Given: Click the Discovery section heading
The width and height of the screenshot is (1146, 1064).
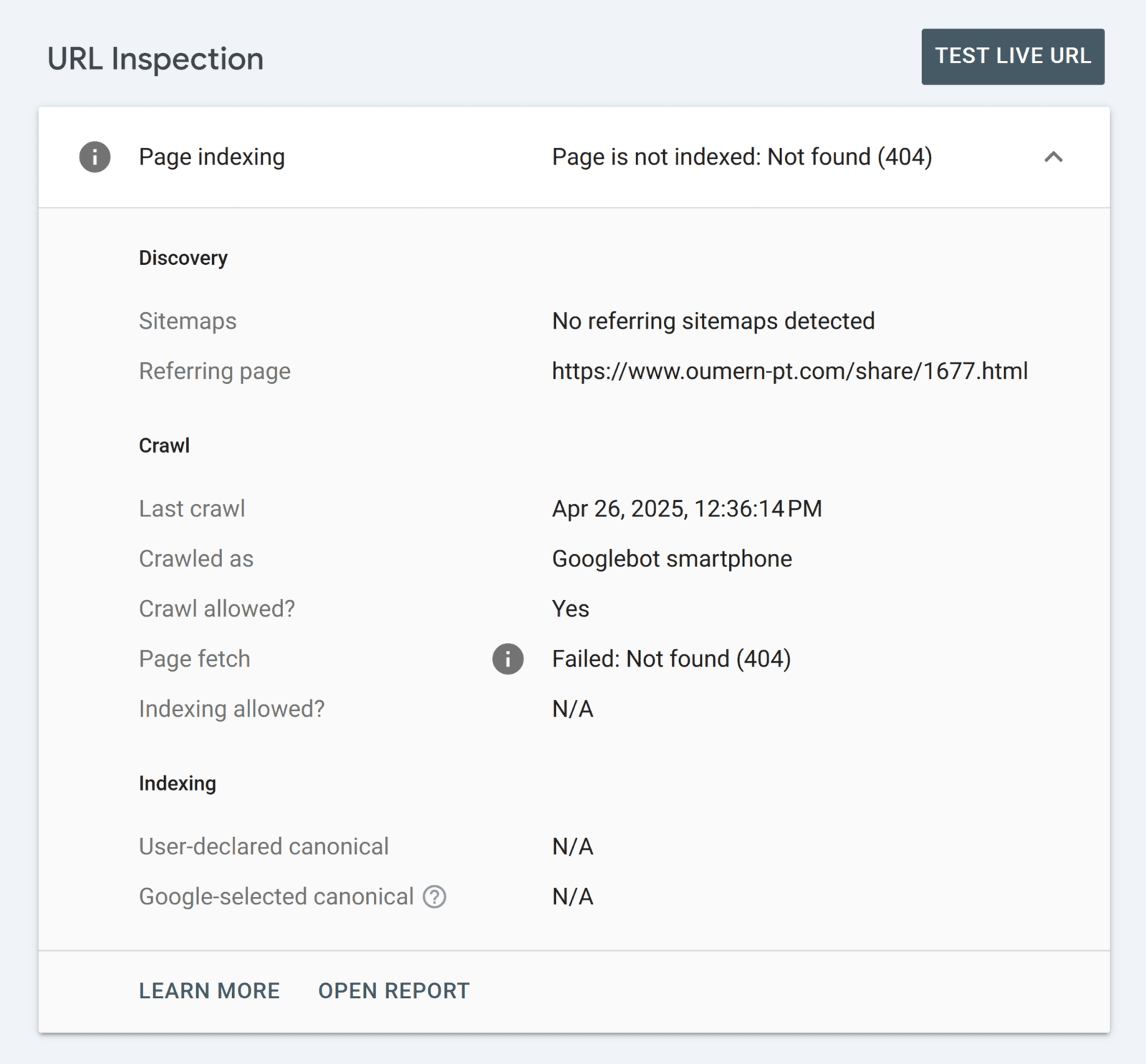Looking at the screenshot, I should click(183, 258).
